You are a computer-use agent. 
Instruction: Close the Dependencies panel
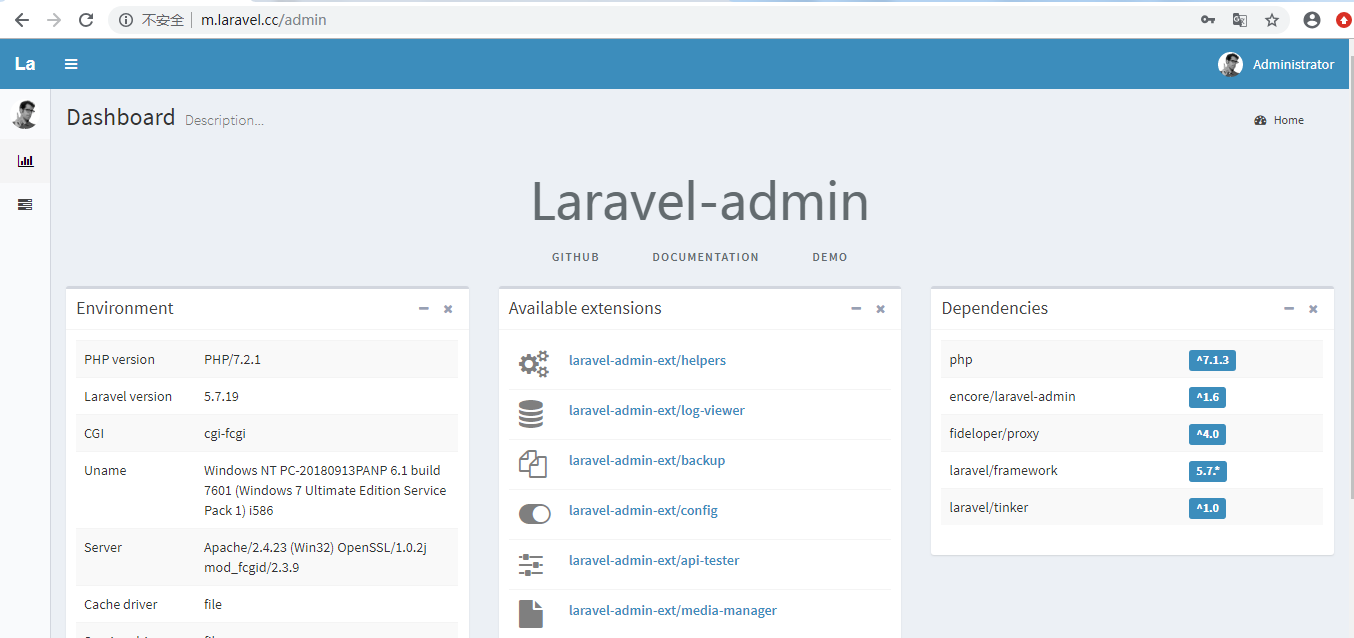pos(1313,309)
